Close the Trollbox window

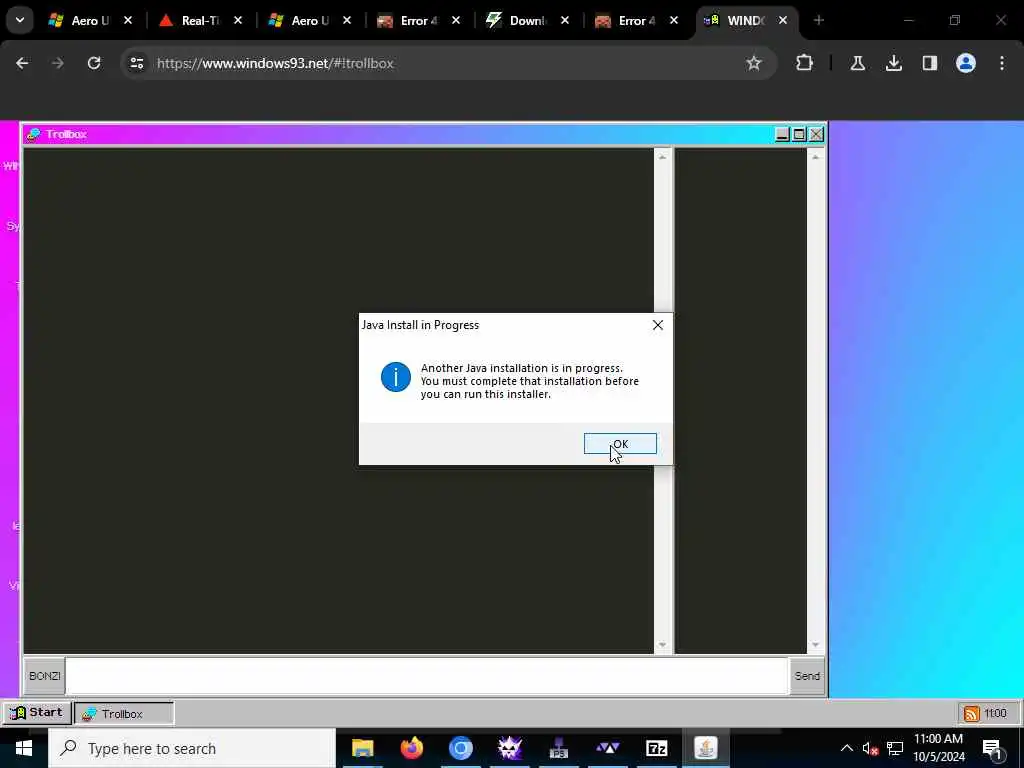click(816, 135)
